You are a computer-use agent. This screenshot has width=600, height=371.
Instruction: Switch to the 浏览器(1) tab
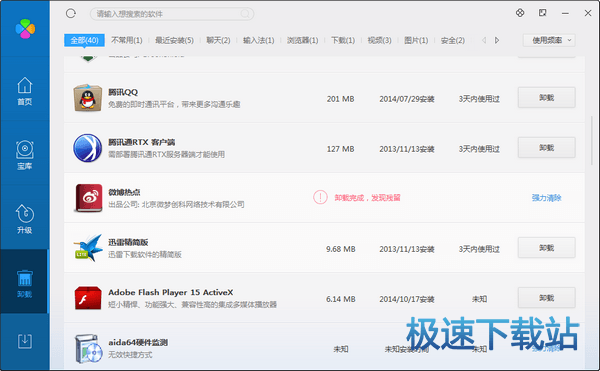pyautogui.click(x=302, y=40)
